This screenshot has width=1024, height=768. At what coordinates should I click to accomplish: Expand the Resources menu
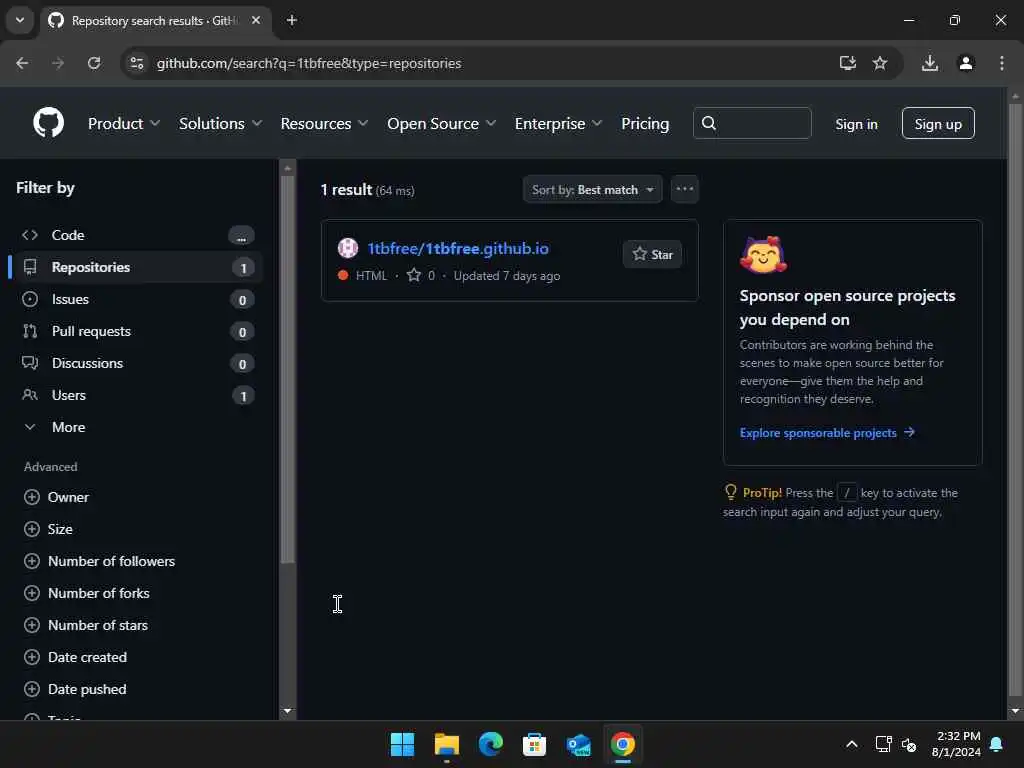tap(324, 123)
